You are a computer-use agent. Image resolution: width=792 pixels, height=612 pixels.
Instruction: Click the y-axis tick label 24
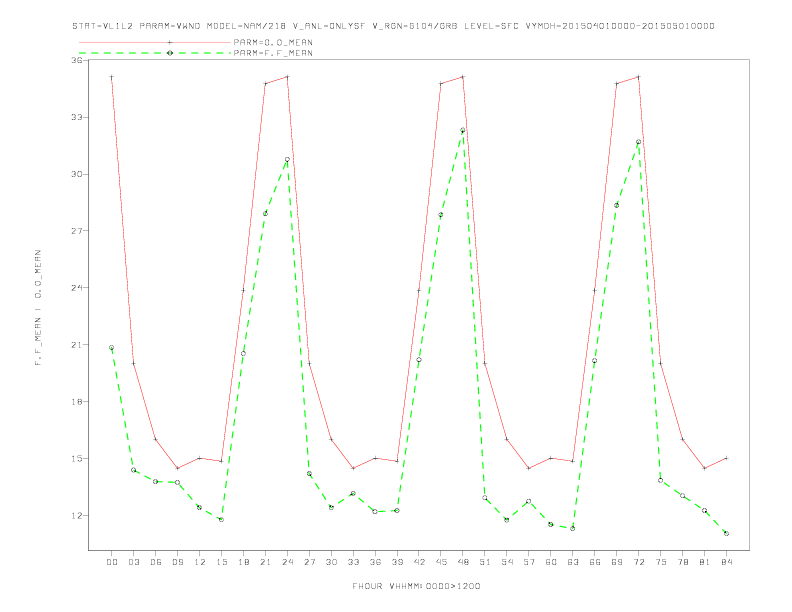(76, 288)
